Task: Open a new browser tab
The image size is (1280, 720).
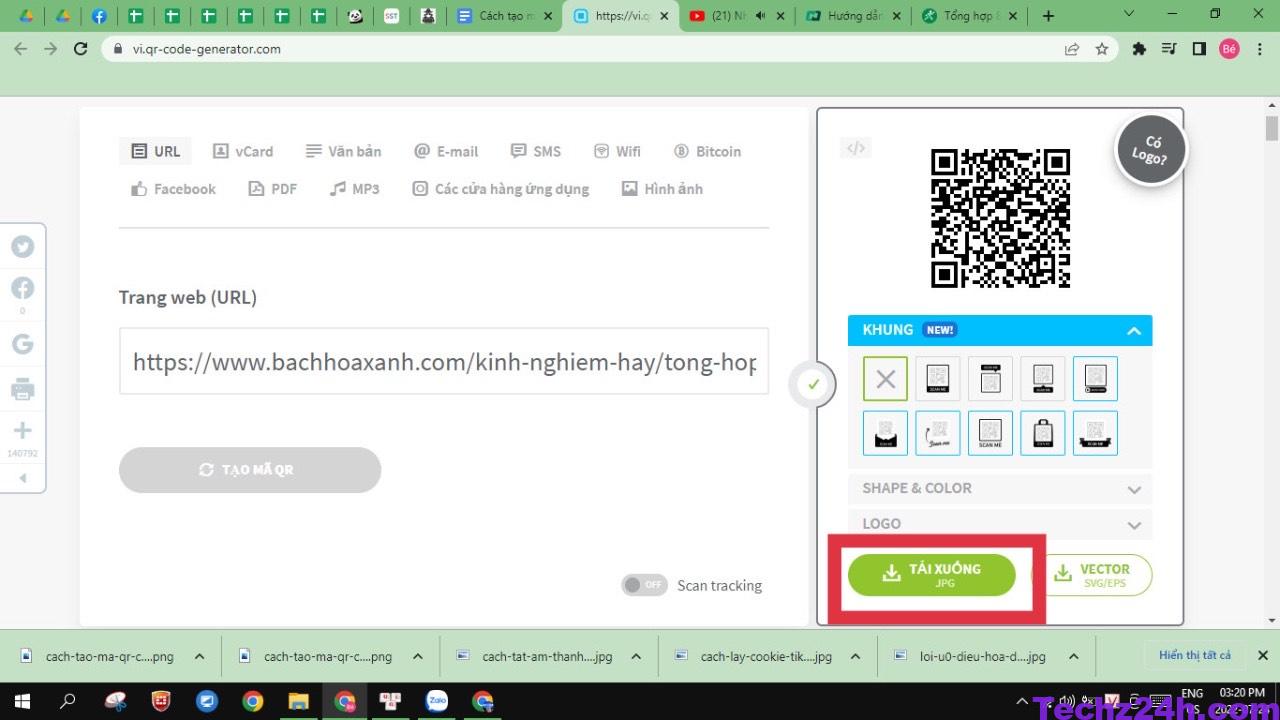Action: click(1048, 16)
